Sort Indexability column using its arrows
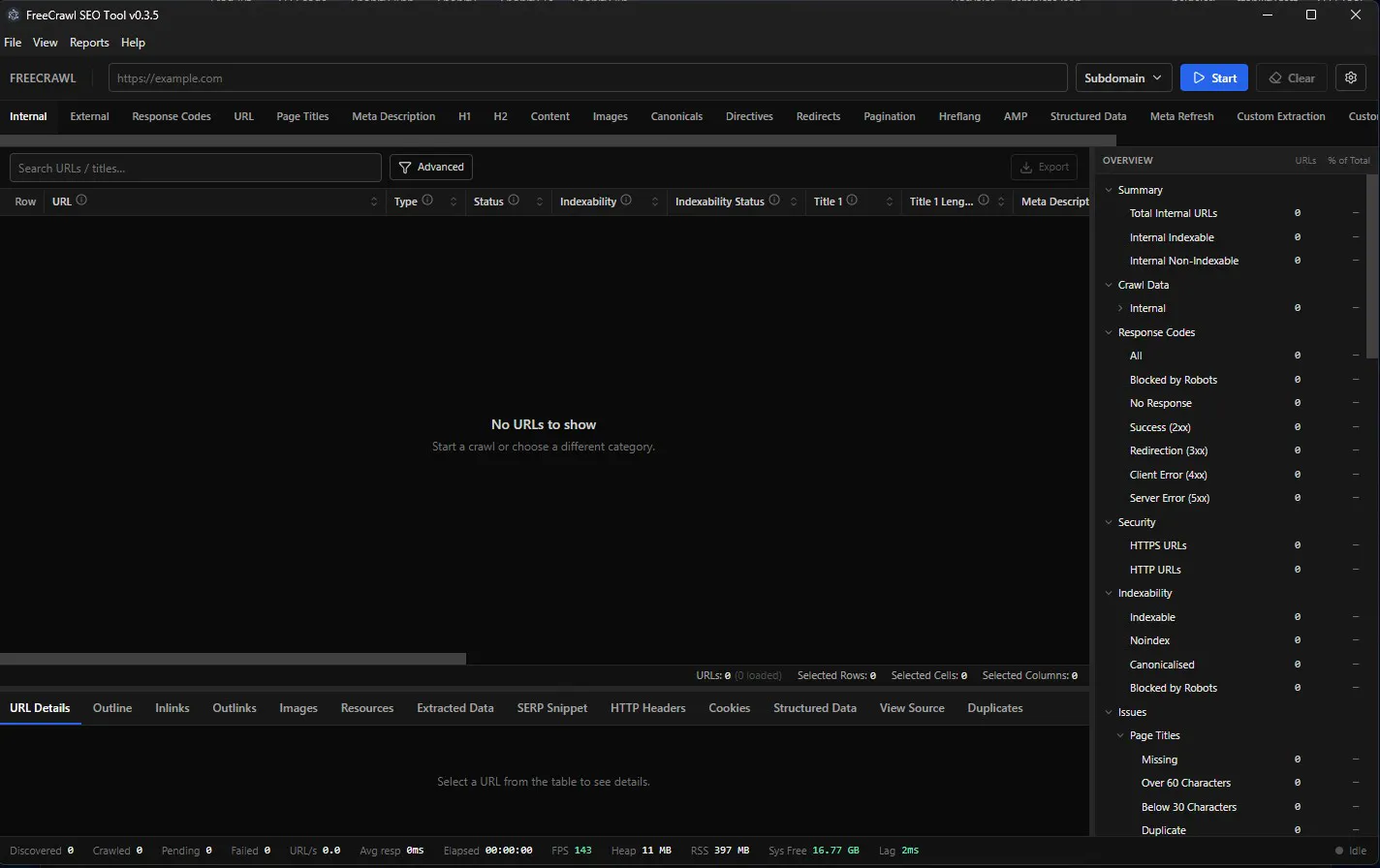The image size is (1380, 868). coord(654,201)
